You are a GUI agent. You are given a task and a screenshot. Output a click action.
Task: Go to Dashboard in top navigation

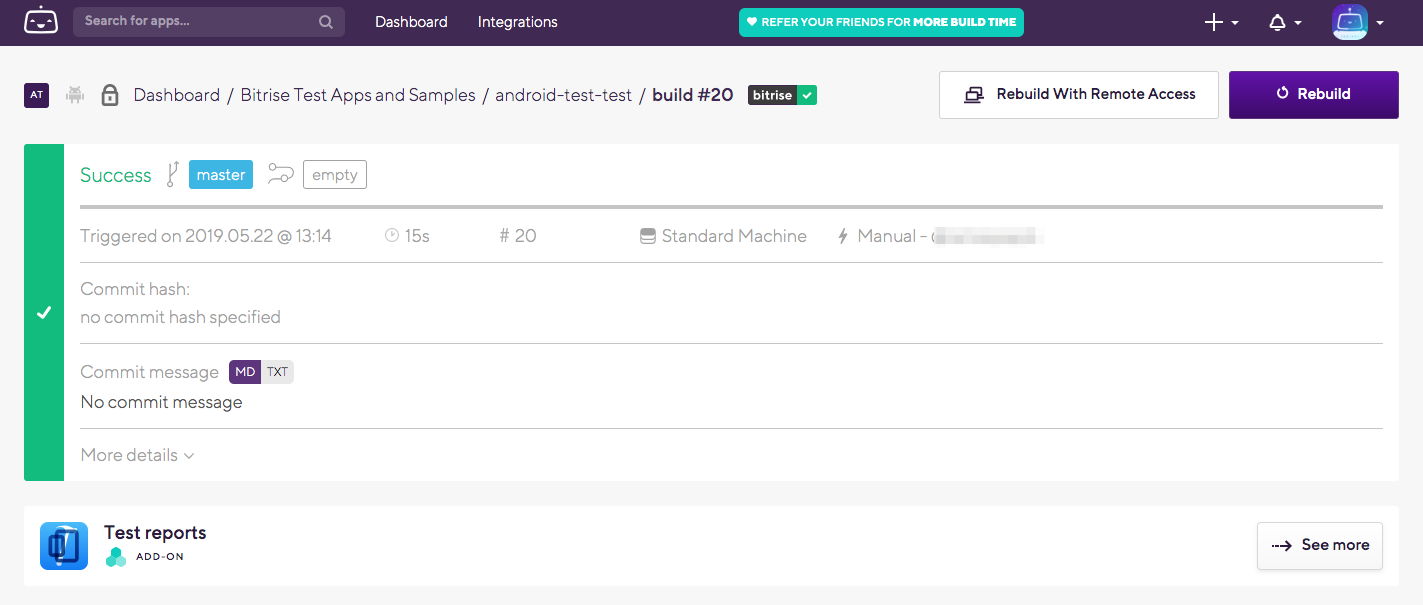tap(411, 22)
